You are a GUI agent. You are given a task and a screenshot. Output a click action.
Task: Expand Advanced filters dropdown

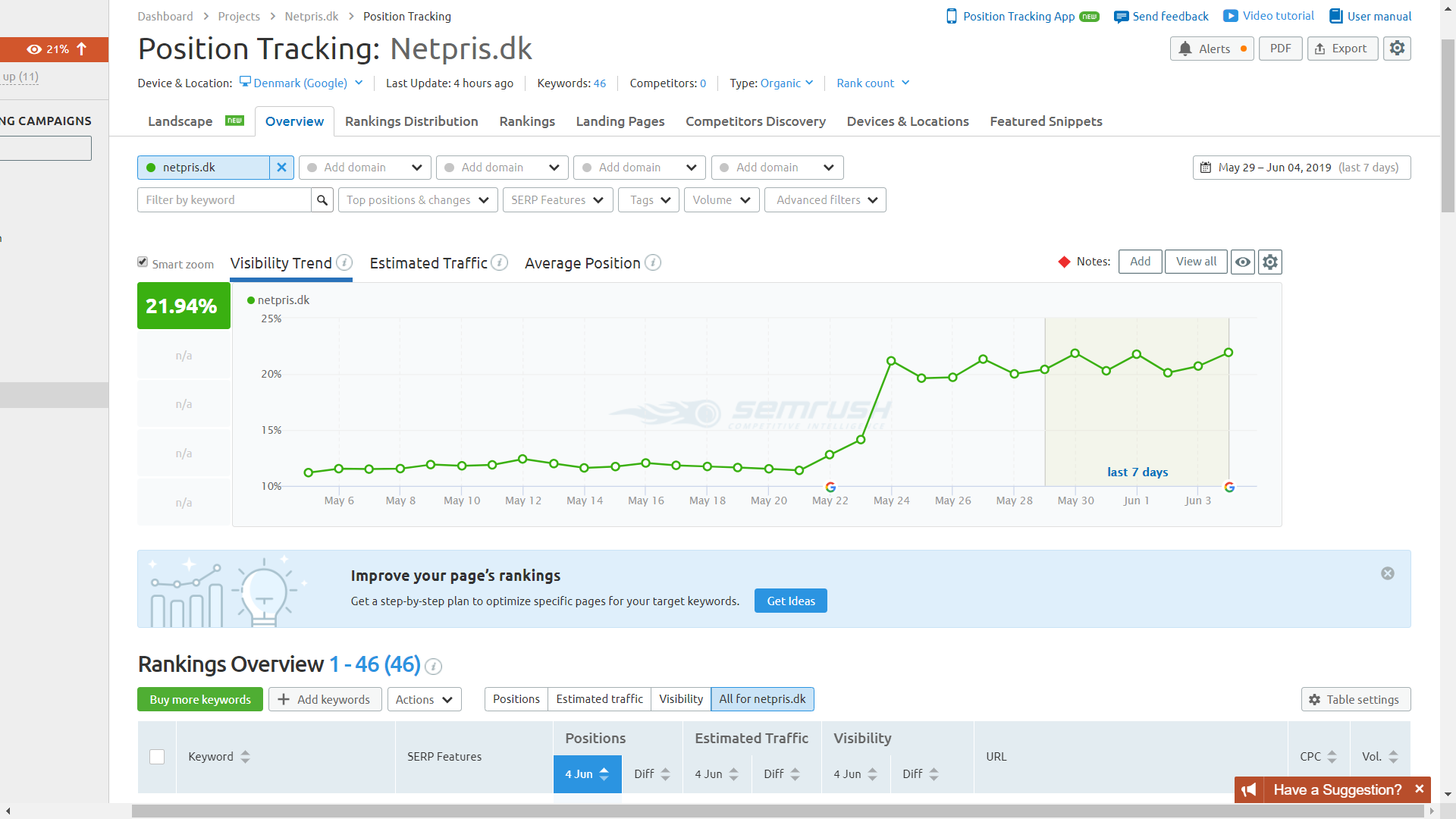(825, 200)
